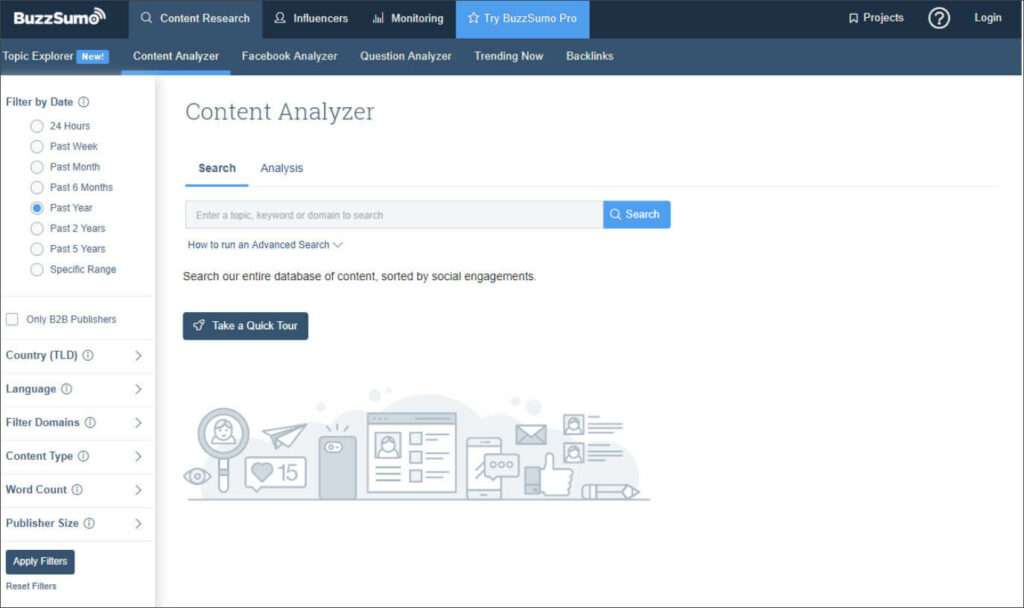Image resolution: width=1024 pixels, height=608 pixels.
Task: Click the blue Search button
Action: [637, 214]
